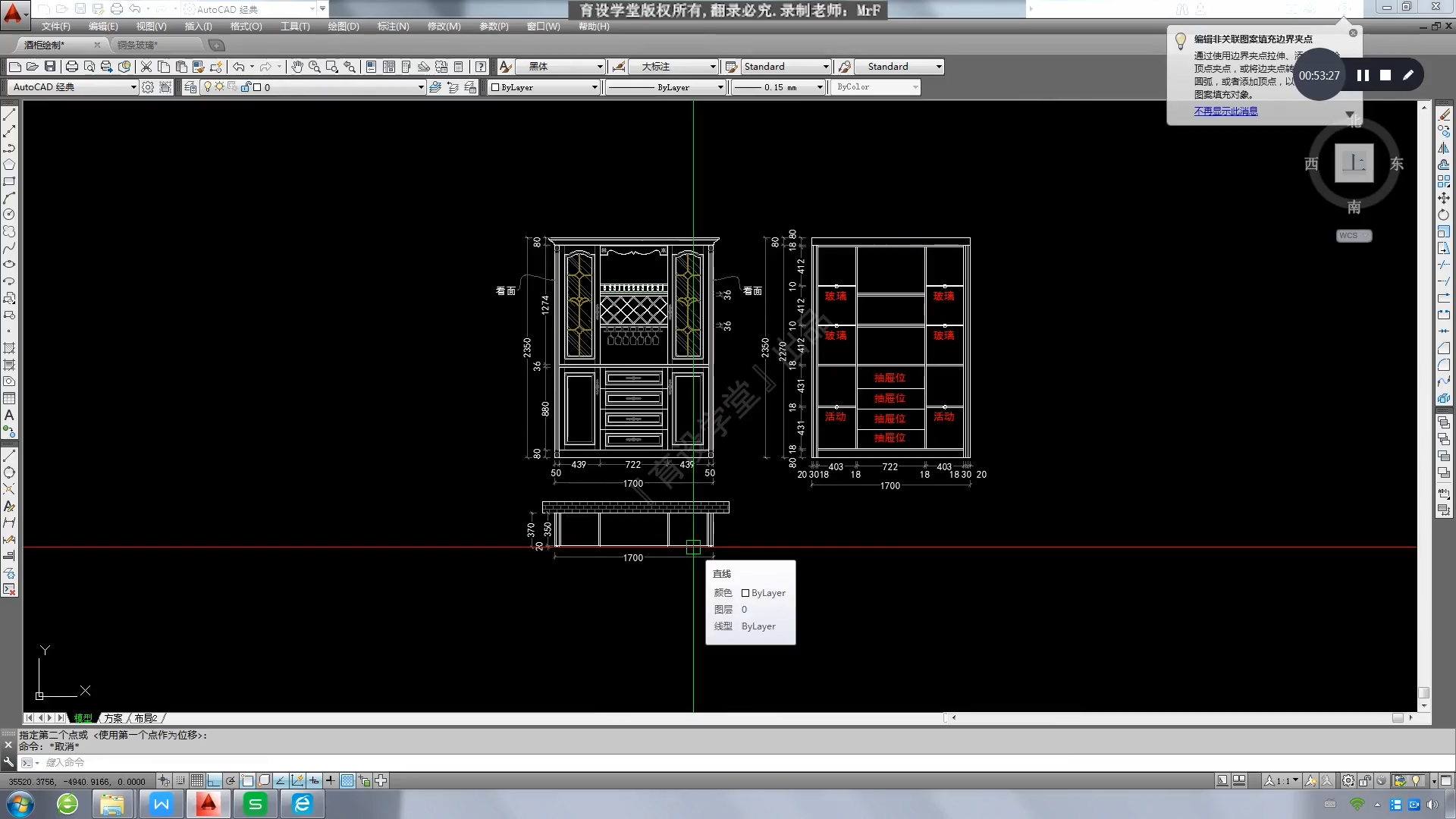Switch to the 方案 layout tab
This screenshot has width=1456, height=819.
[x=113, y=718]
